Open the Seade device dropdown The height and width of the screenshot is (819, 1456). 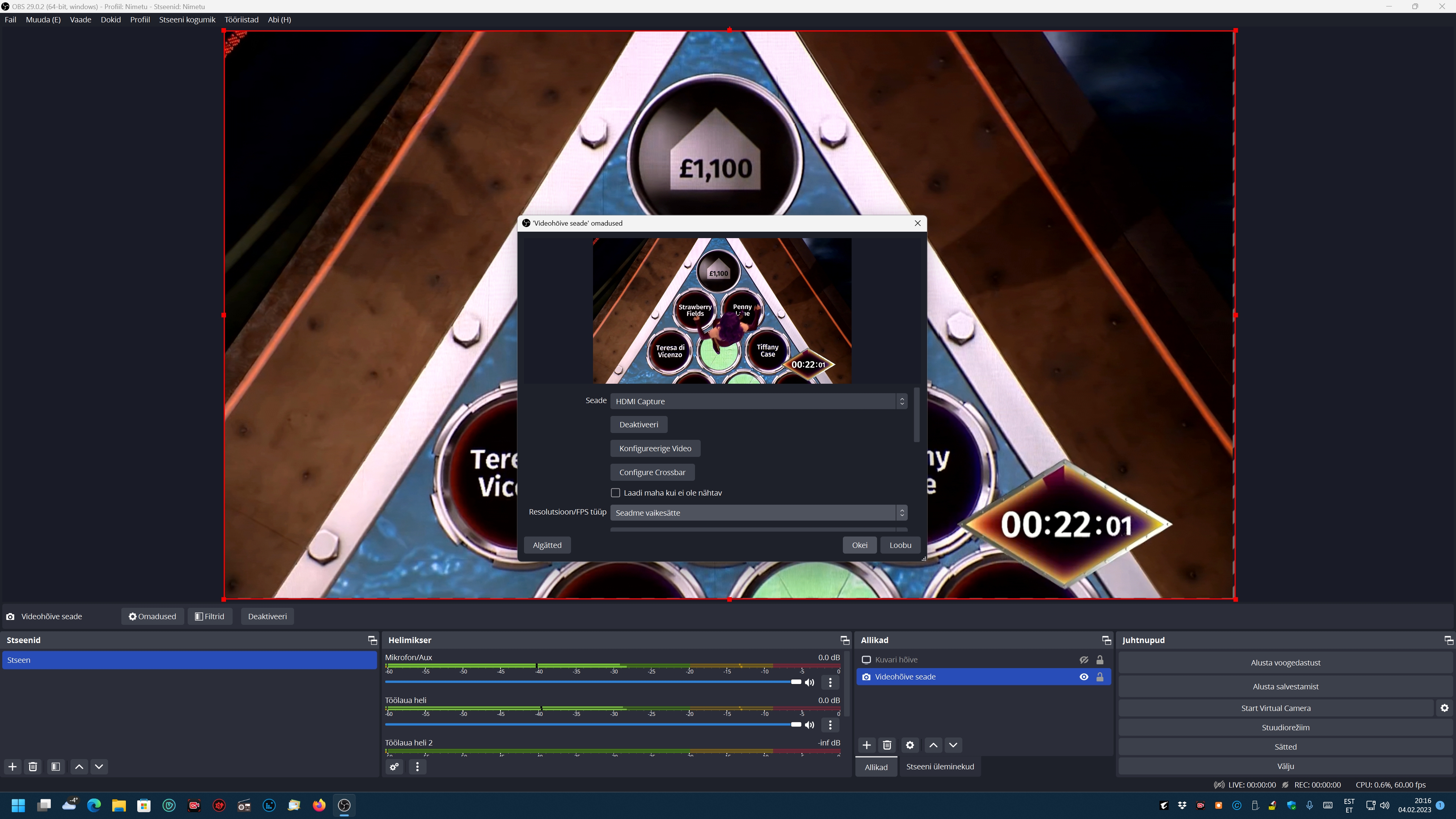pyautogui.click(x=758, y=401)
